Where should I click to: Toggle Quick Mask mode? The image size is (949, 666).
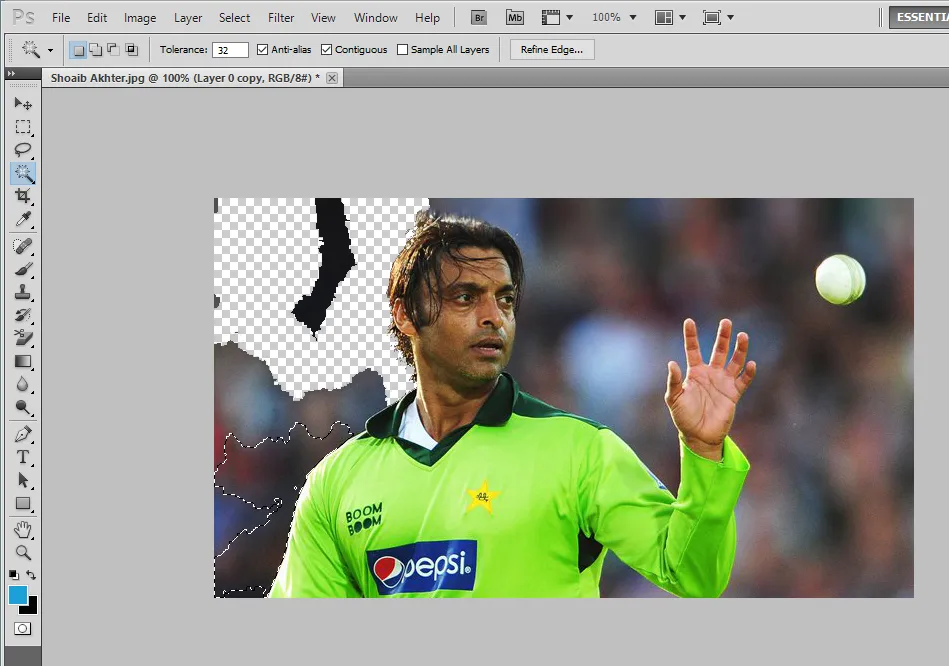(22, 628)
